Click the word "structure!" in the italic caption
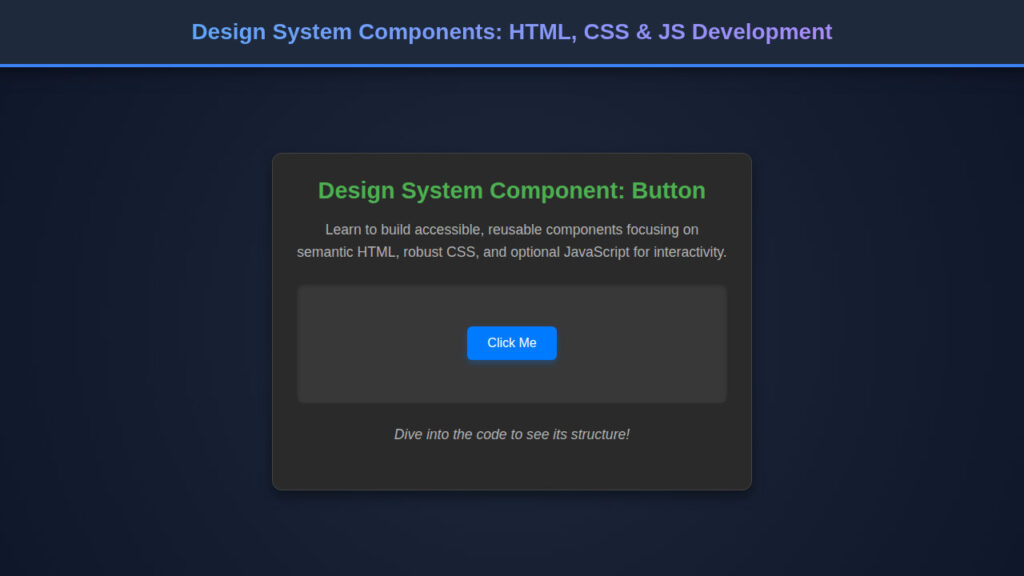1024x576 pixels. point(598,434)
